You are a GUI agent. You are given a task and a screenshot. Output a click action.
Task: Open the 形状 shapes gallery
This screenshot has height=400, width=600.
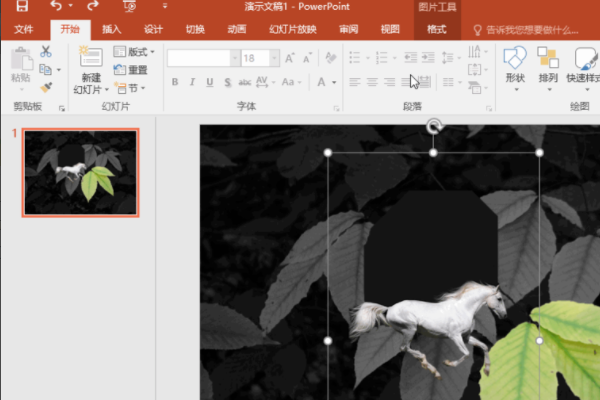coord(515,64)
